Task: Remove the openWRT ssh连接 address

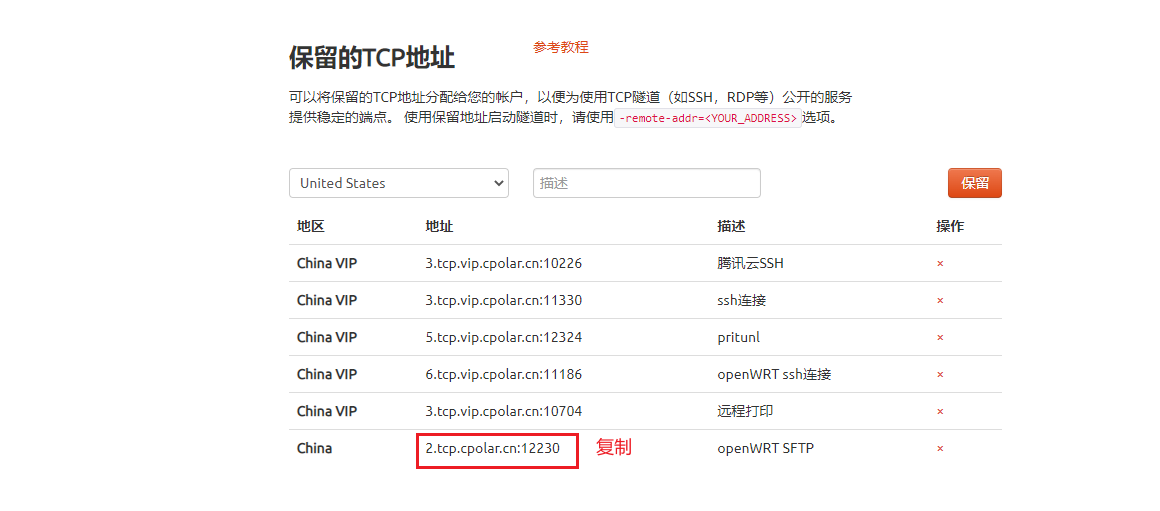Action: [x=940, y=375]
